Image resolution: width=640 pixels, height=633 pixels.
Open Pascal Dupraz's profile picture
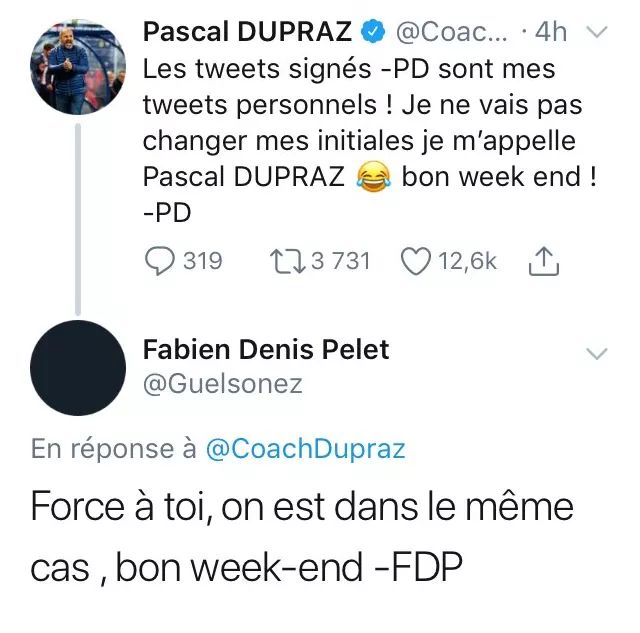(x=77, y=67)
